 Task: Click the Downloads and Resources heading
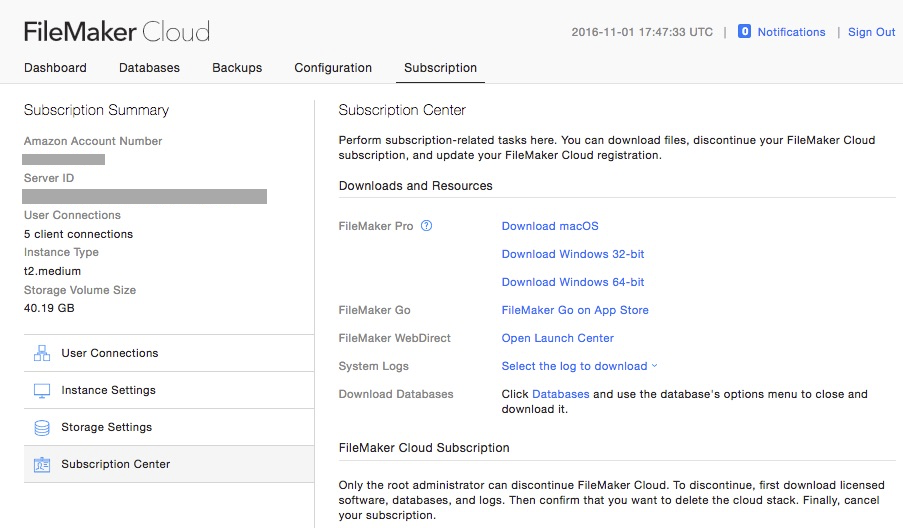tap(416, 186)
